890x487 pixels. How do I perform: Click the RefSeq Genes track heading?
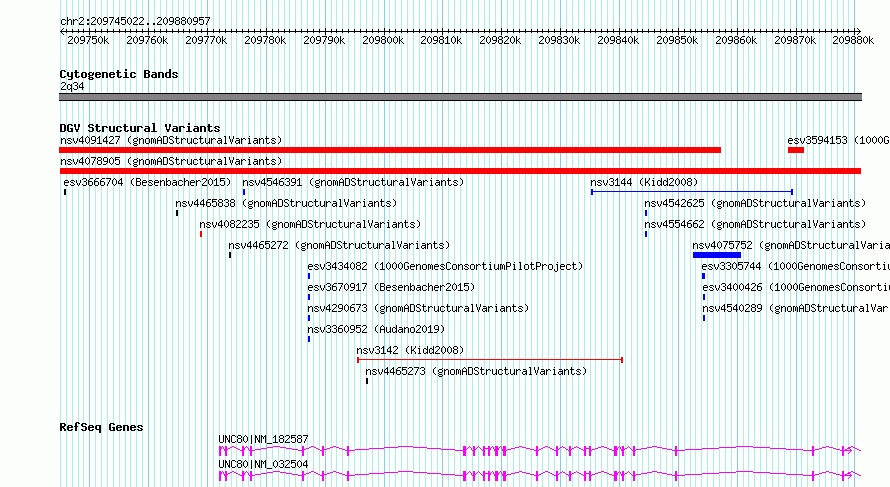coord(101,427)
